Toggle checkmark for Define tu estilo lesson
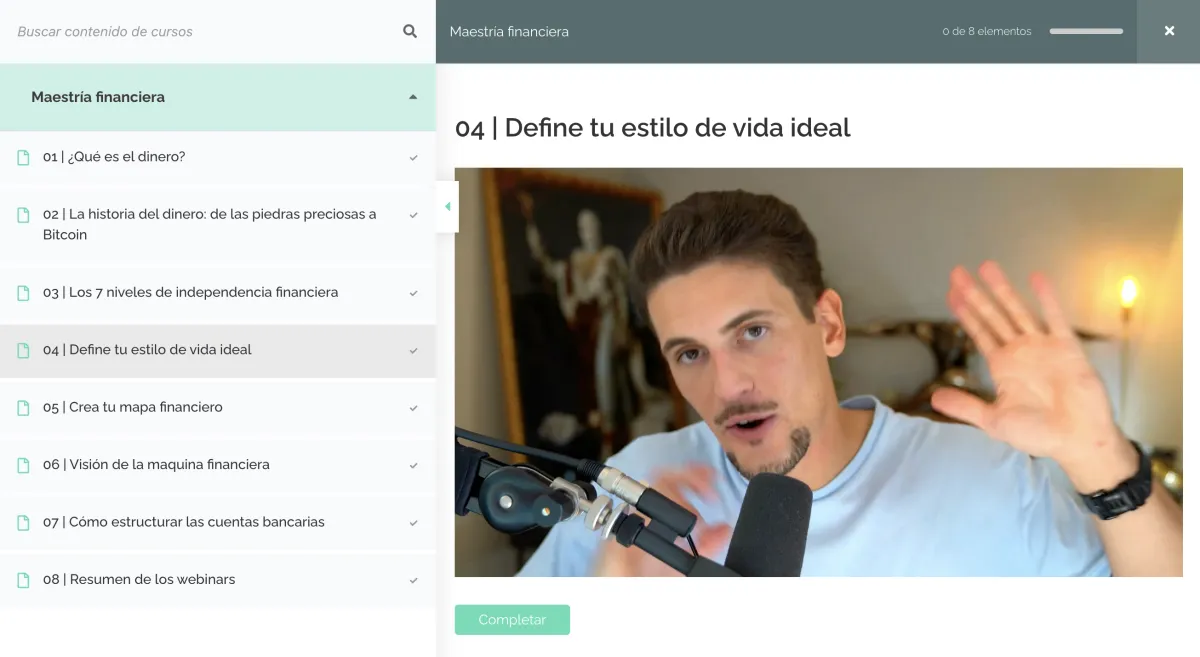The width and height of the screenshot is (1200, 657). pyautogui.click(x=413, y=351)
